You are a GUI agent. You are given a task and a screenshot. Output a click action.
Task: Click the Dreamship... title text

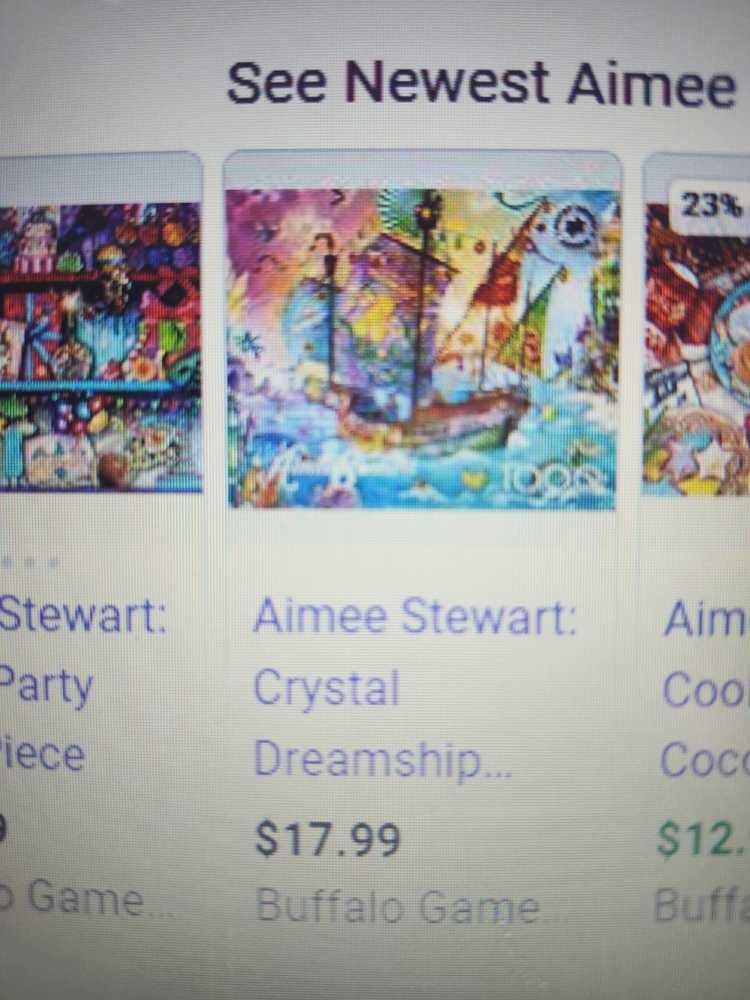click(383, 758)
